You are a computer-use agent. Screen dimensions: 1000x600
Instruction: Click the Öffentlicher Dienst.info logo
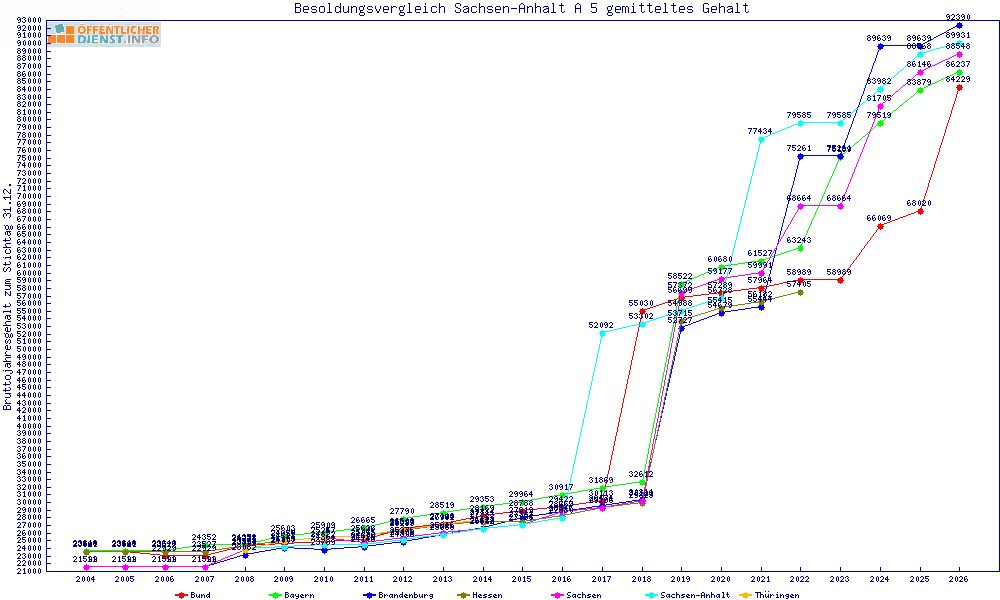105,34
